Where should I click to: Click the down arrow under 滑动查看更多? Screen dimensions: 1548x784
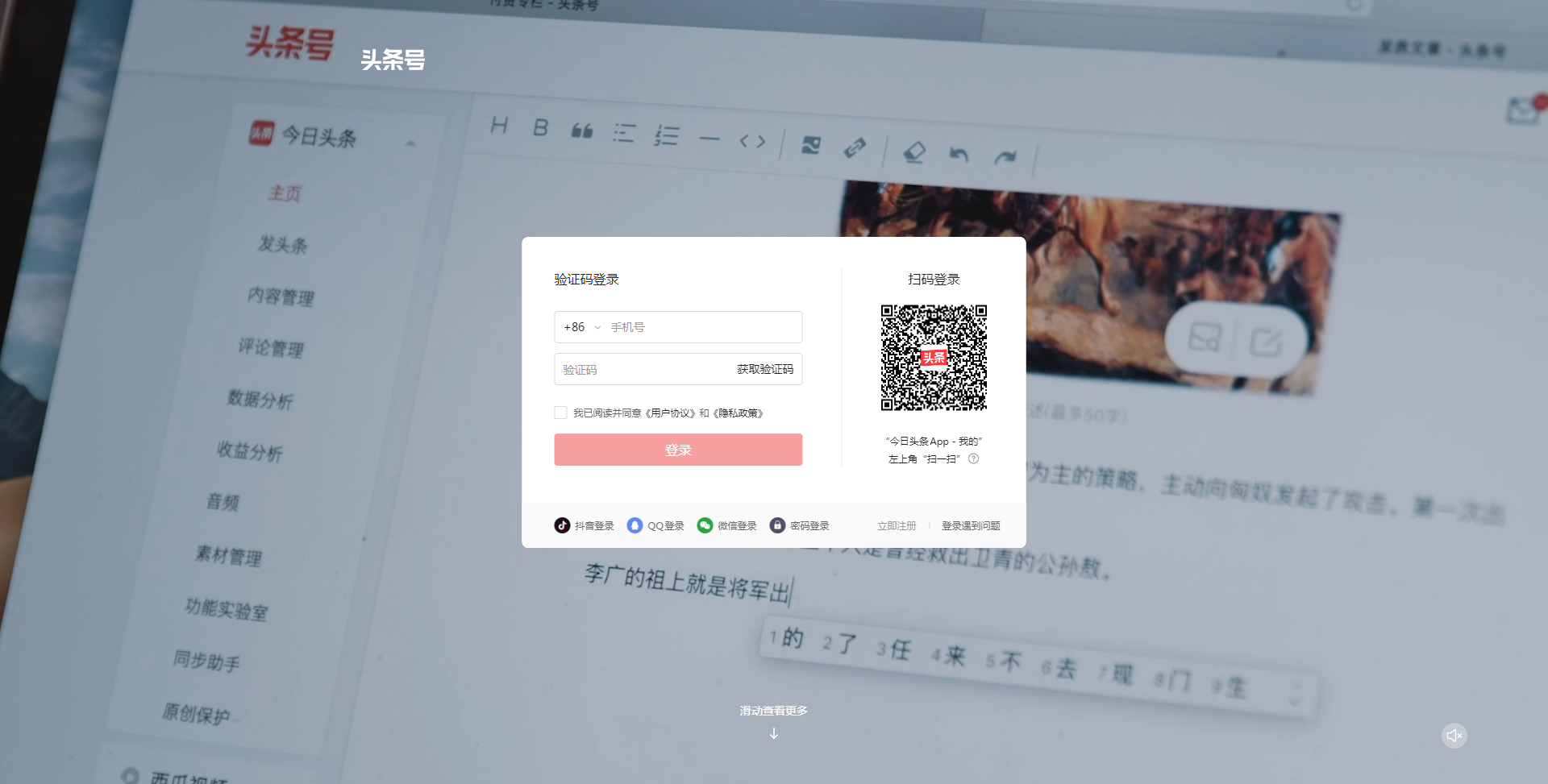(773, 733)
